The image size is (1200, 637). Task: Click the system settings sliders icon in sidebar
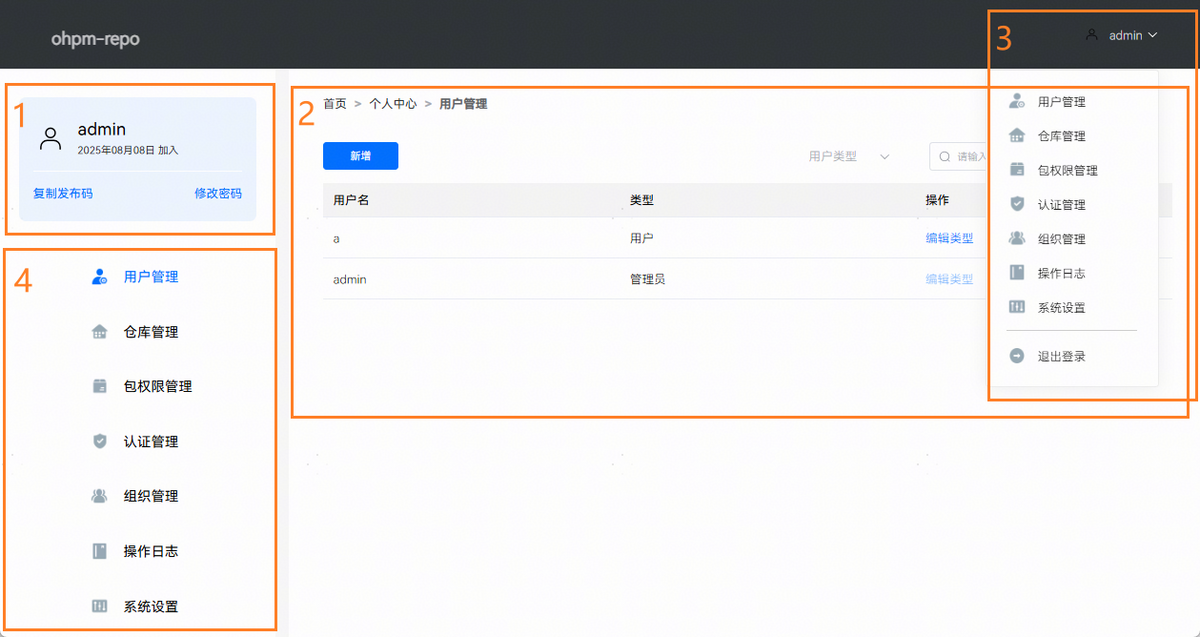point(99,606)
